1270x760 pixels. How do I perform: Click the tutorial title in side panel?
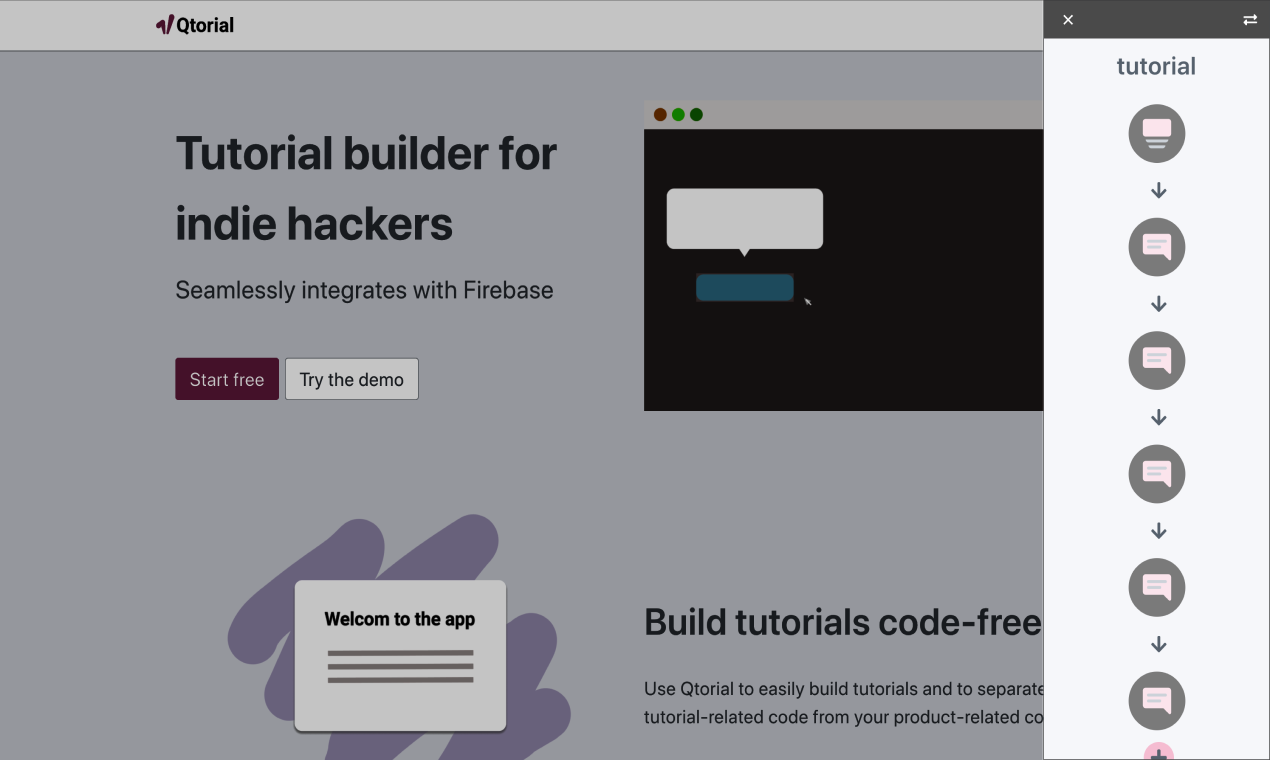coord(1156,66)
